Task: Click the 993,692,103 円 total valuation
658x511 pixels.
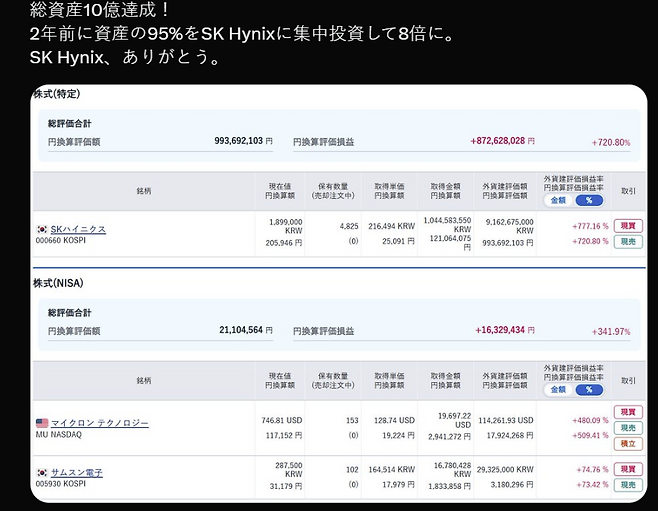Action: (243, 141)
